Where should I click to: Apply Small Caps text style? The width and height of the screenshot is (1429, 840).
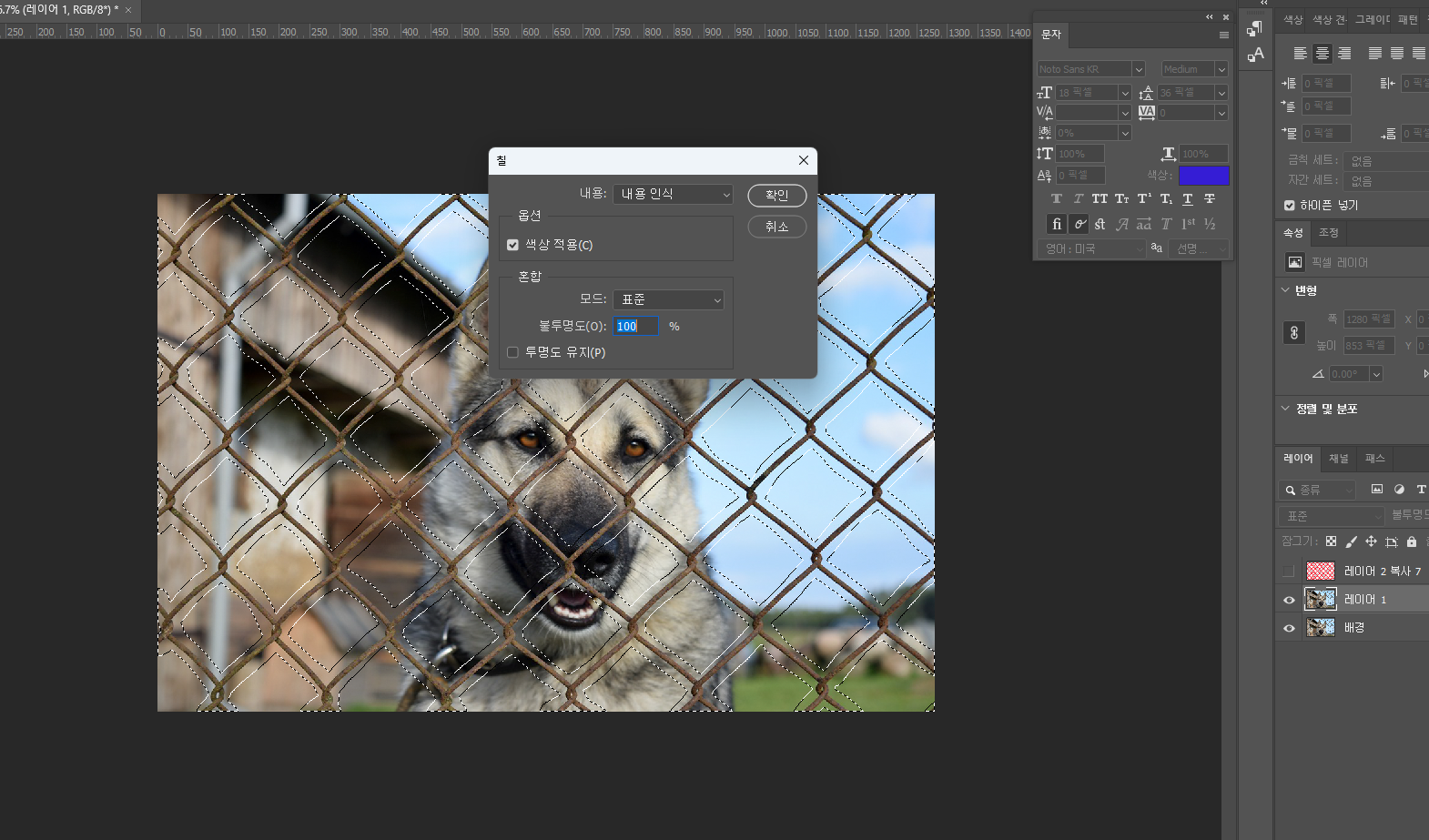pyautogui.click(x=1121, y=198)
